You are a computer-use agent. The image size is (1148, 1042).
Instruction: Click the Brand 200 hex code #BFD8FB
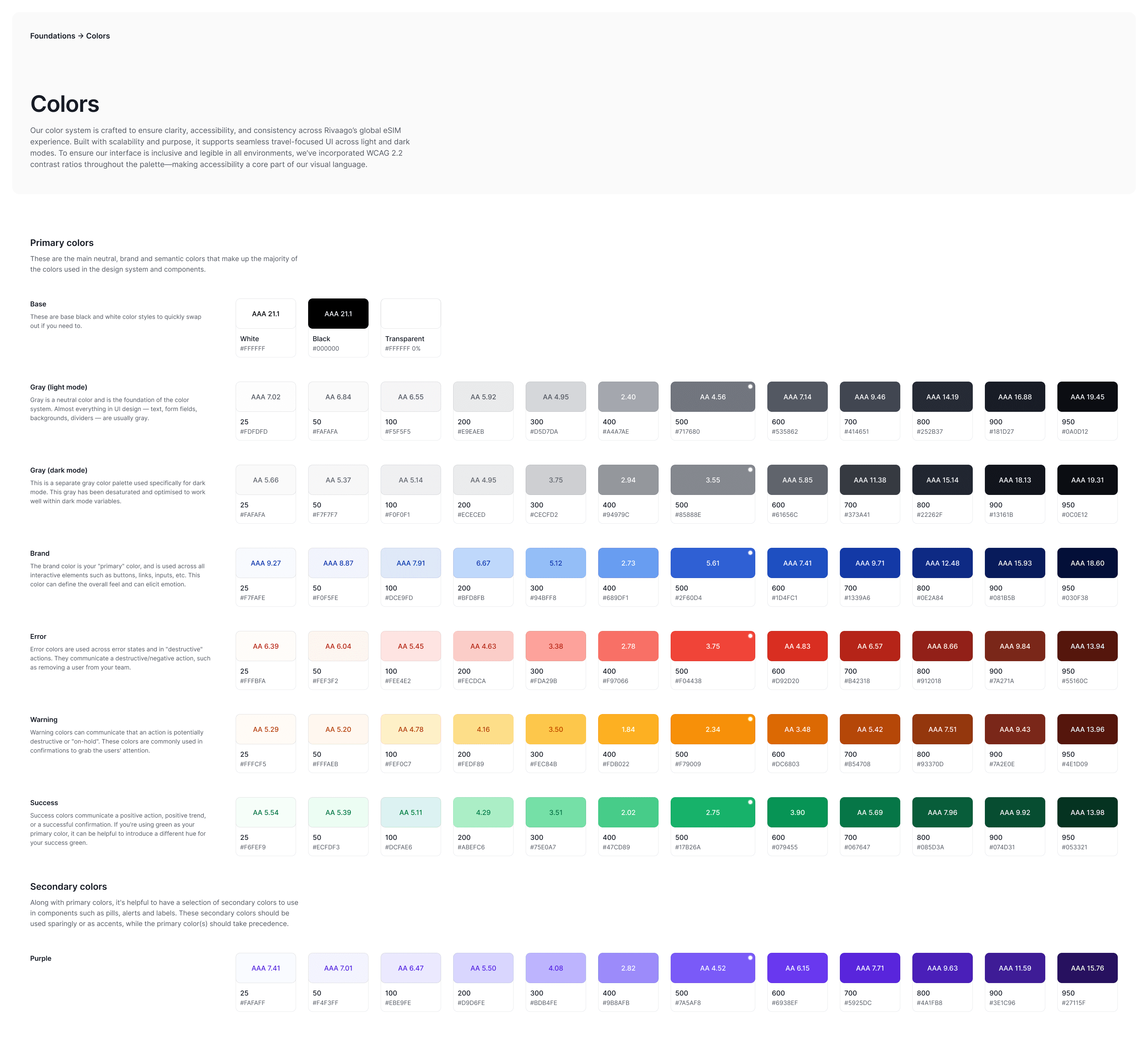point(471,598)
